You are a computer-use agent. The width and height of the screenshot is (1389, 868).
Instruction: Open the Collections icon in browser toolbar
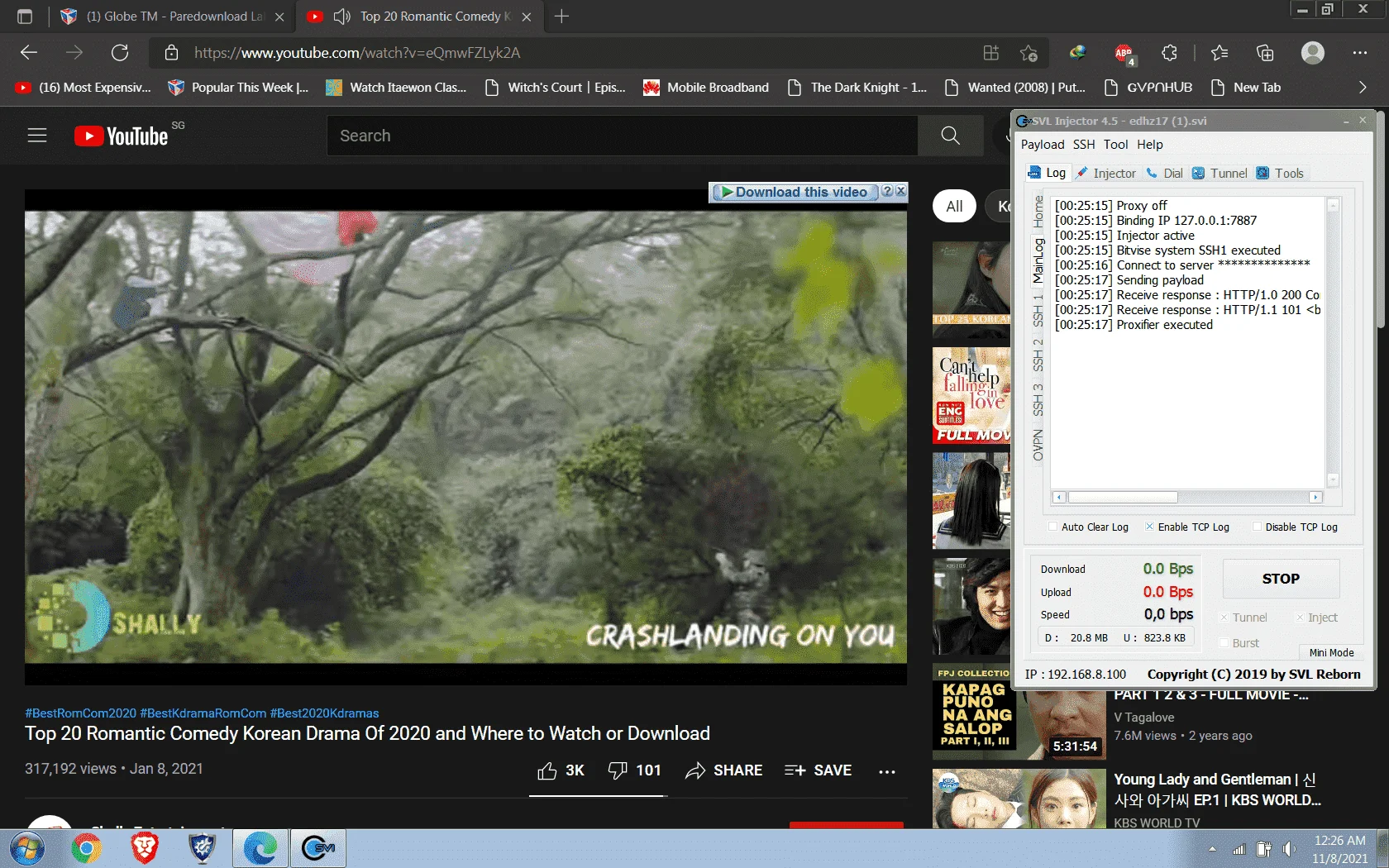point(1265,53)
